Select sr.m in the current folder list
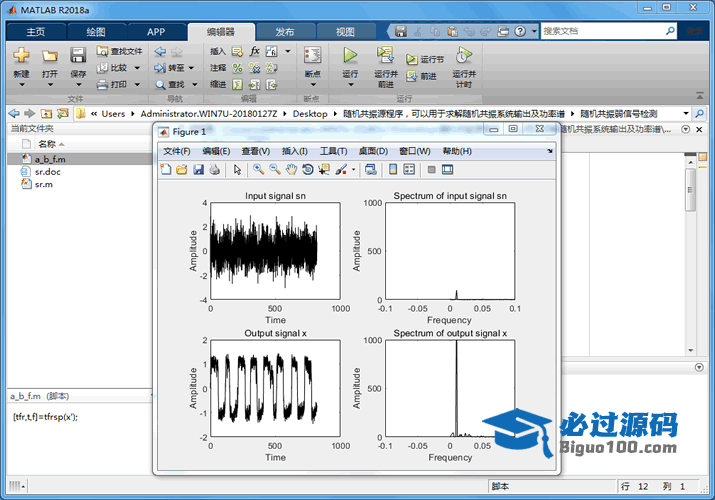Image resolution: width=715 pixels, height=500 pixels. (x=43, y=184)
